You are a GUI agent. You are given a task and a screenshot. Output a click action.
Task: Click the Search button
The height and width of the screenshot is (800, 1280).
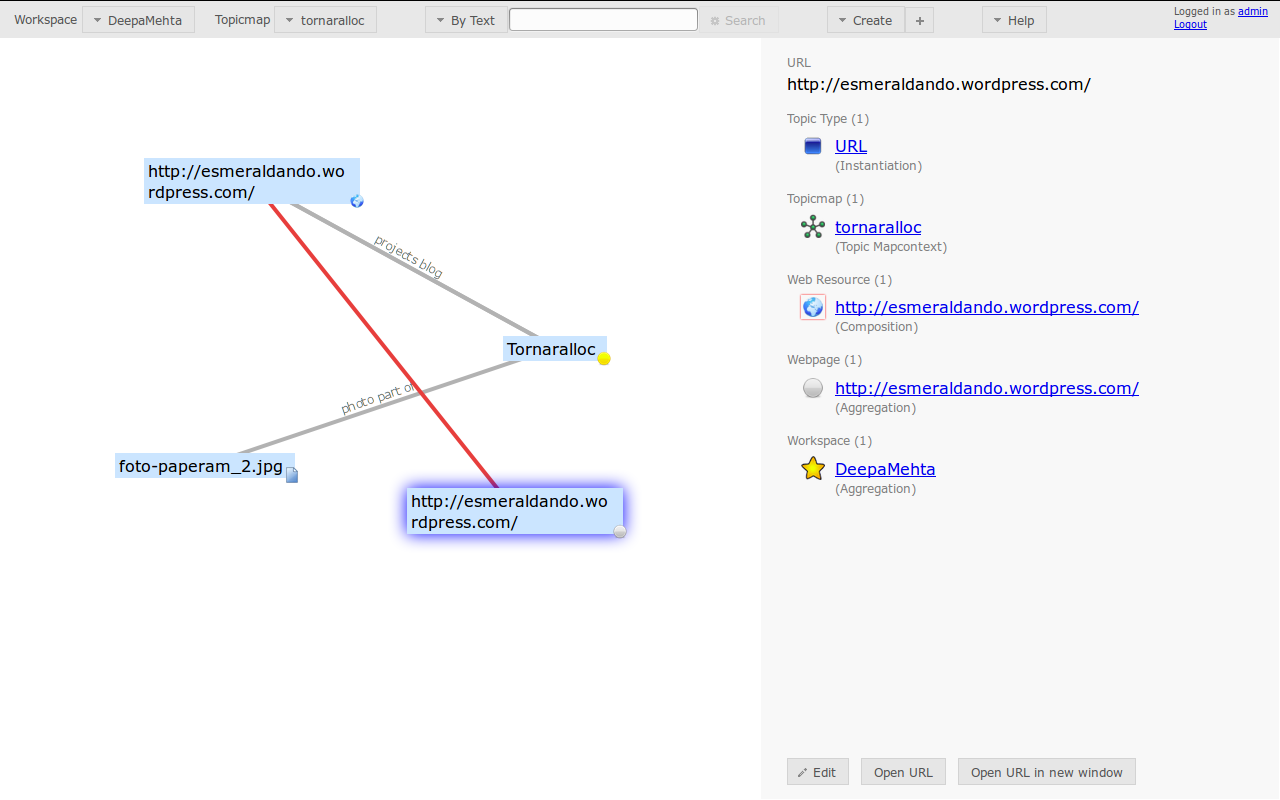[738, 20]
